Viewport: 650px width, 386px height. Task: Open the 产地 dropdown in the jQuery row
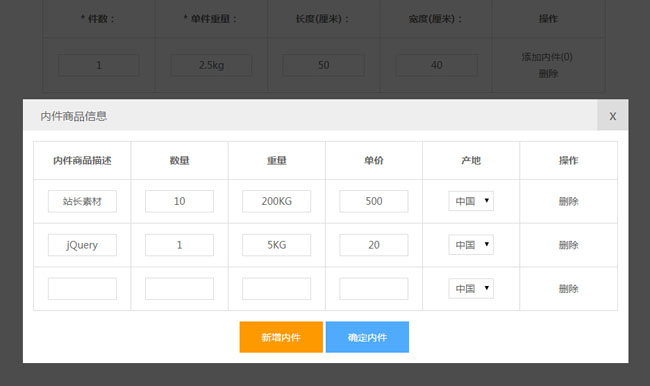pos(471,245)
